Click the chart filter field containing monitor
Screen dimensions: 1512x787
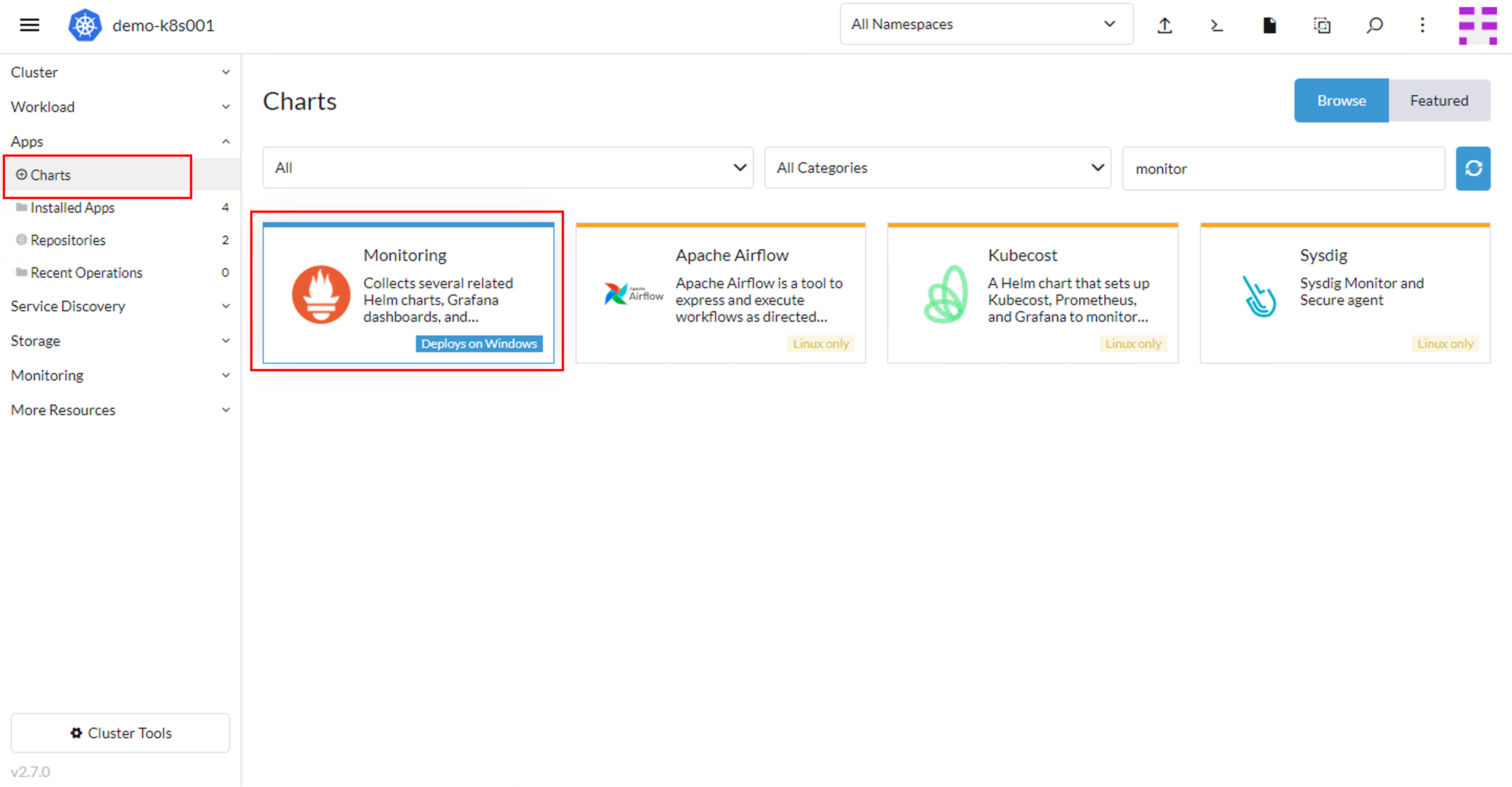point(1284,169)
